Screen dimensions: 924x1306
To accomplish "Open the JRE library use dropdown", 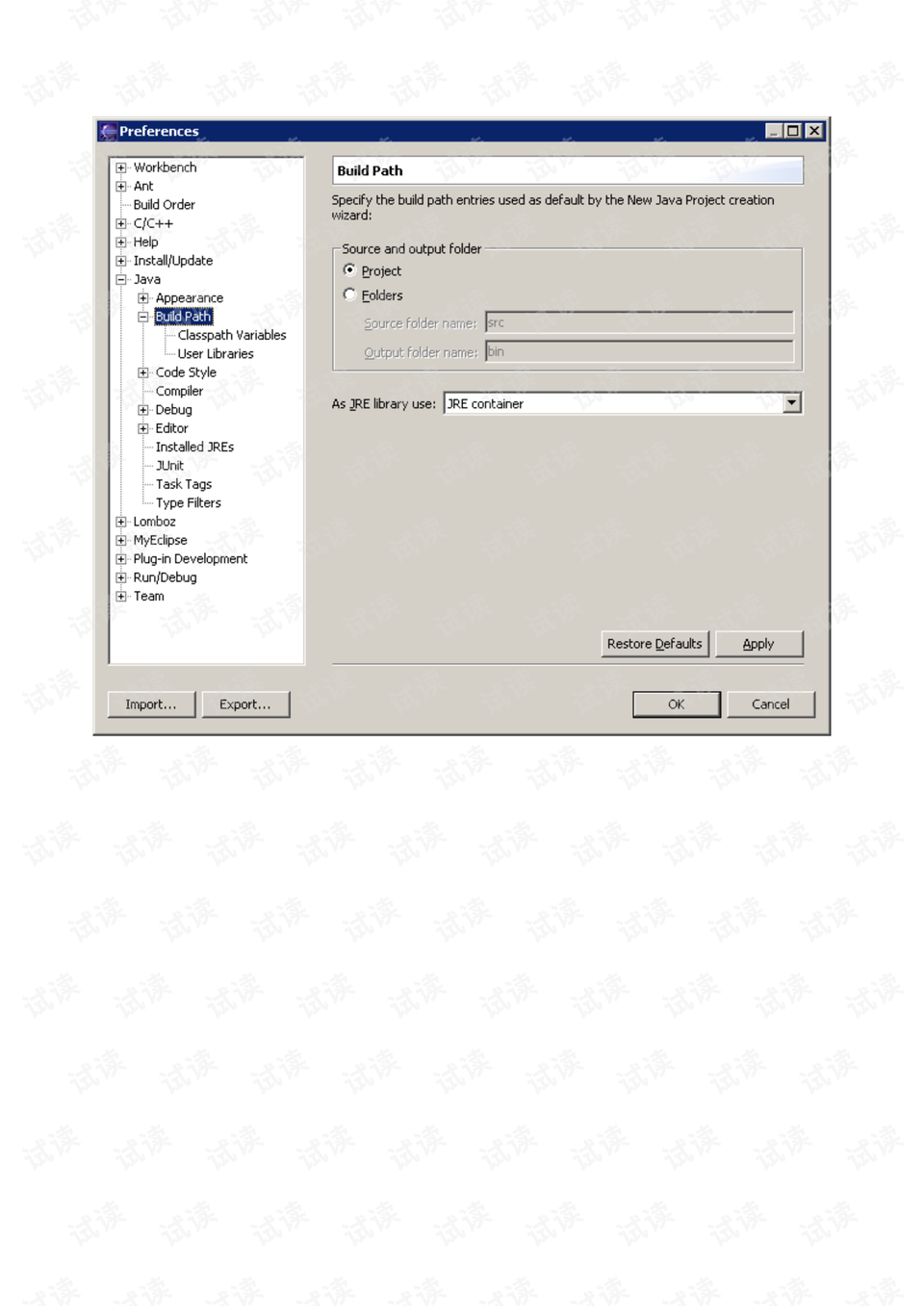I will (791, 403).
